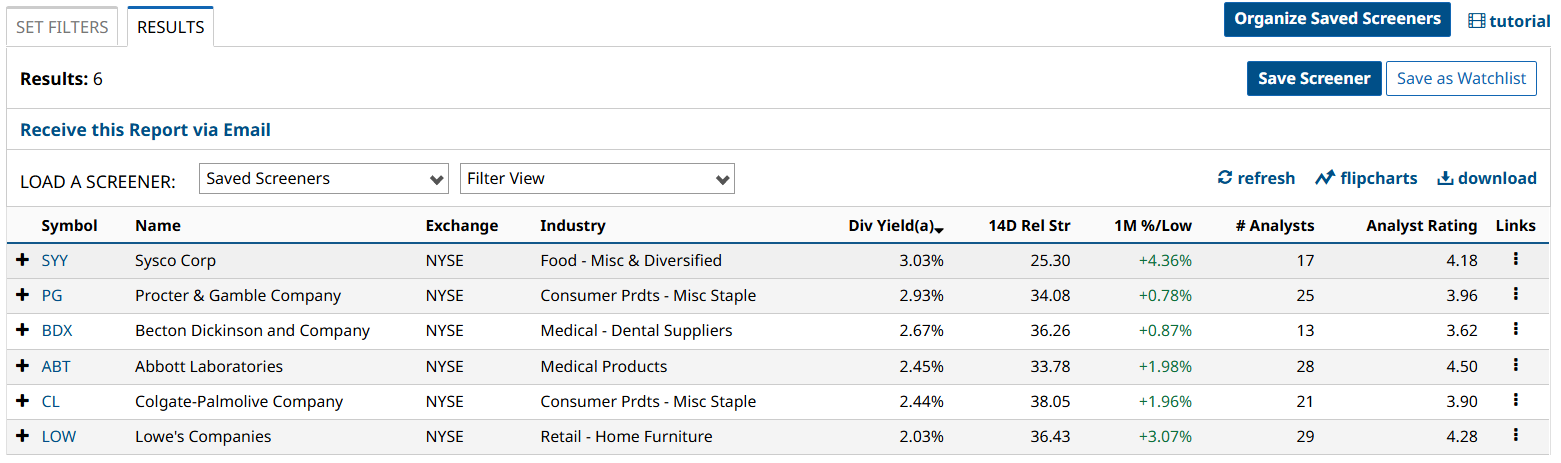Select the RESULTS tab
This screenshot has height=463, width=1561.
[170, 27]
